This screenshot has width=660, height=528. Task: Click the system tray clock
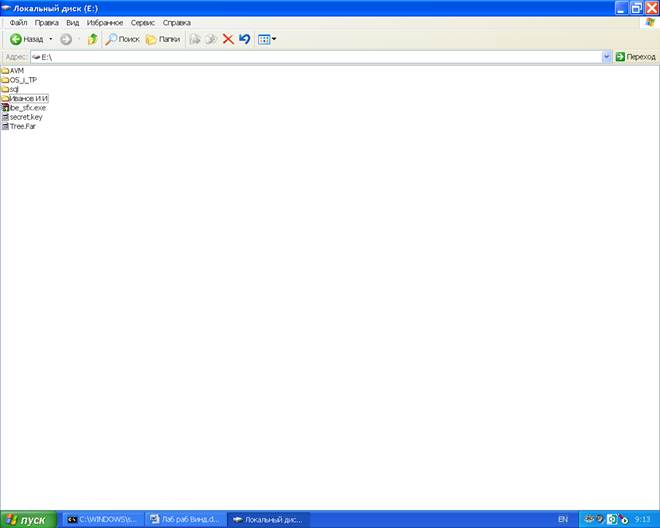click(643, 520)
